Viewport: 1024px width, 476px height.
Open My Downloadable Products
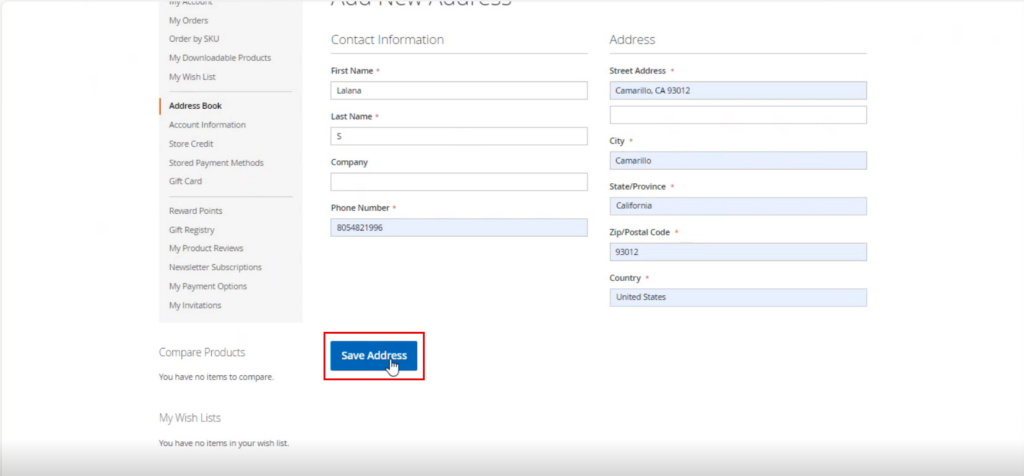(x=219, y=57)
